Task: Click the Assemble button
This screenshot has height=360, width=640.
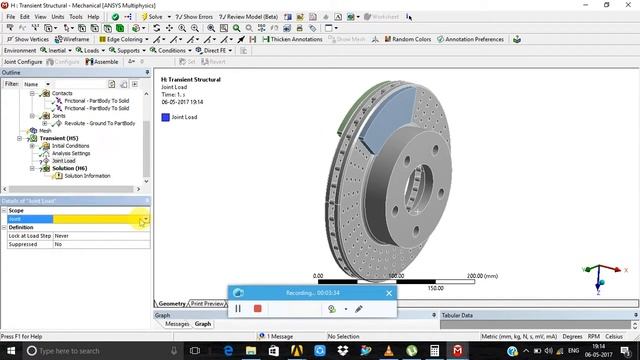Action: (x=102, y=62)
